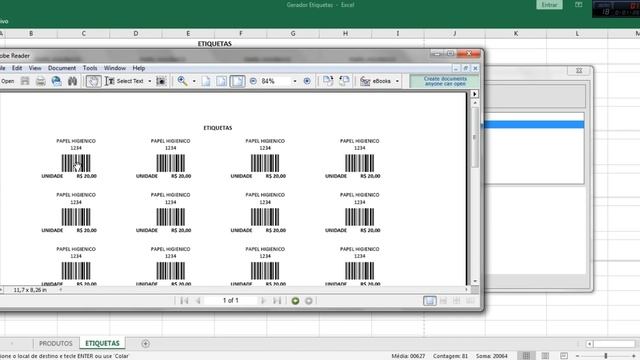Click Create documents anyone can open banner
Viewport: 640px width, 360px height.
coord(444,81)
